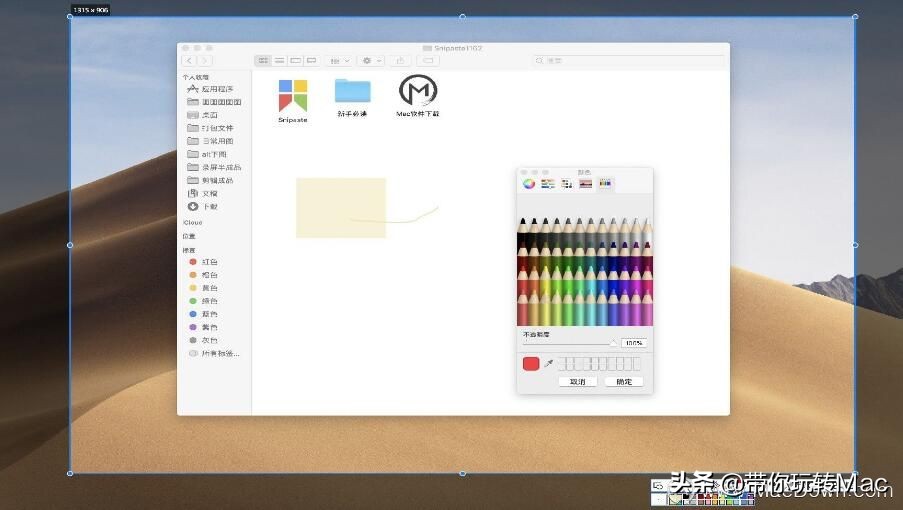
Task: Switch Finder to column view
Action: pyautogui.click(x=295, y=60)
